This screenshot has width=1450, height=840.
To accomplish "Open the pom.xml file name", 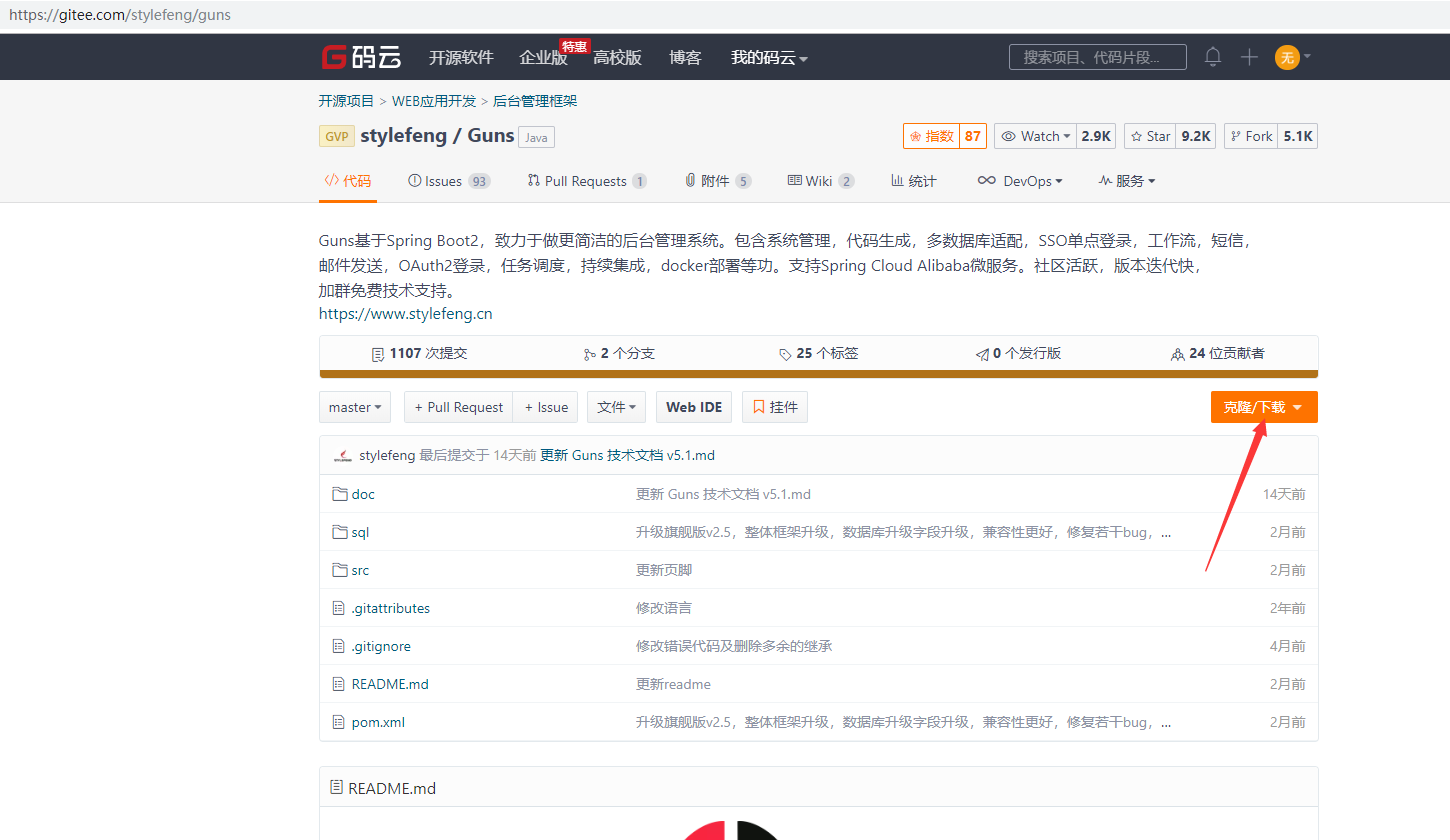I will click(378, 722).
